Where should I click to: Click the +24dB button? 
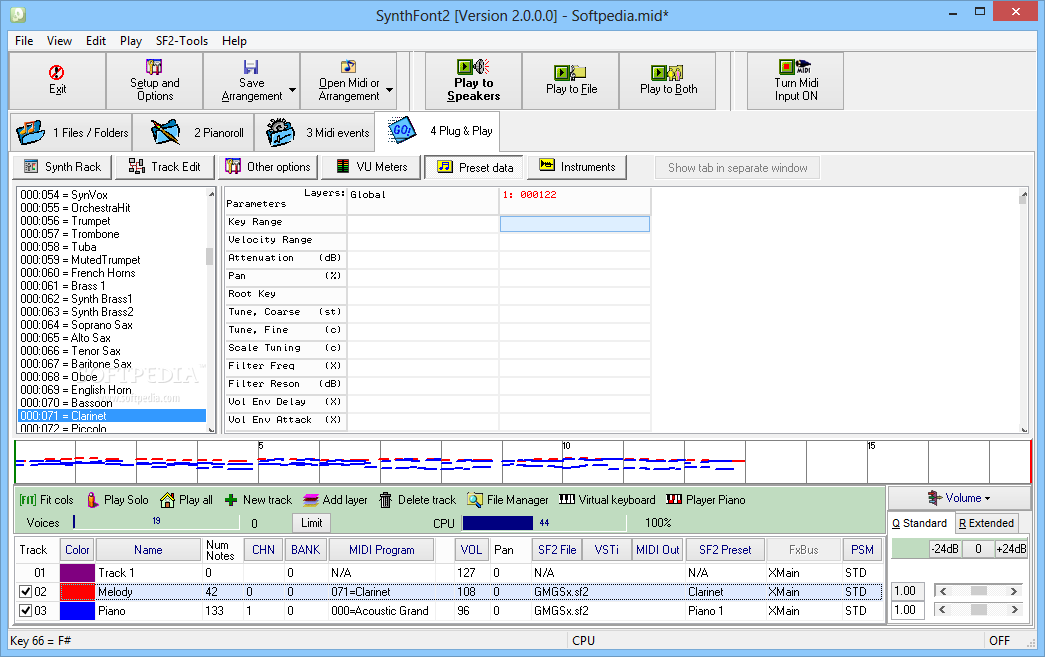pos(1011,549)
